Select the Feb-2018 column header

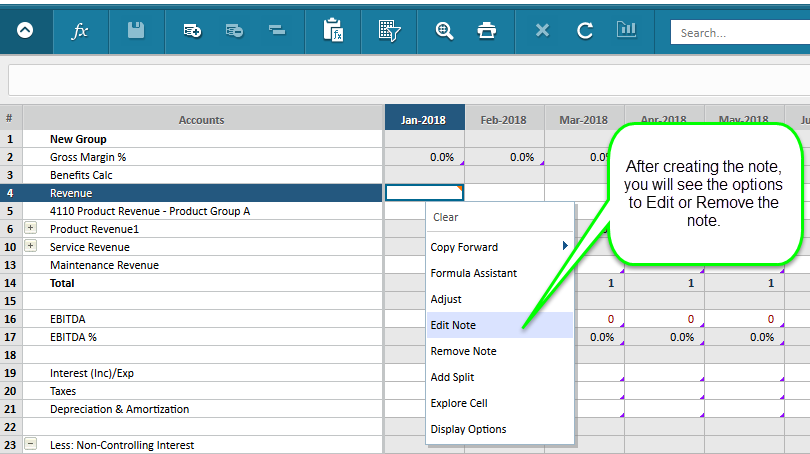coord(504,120)
